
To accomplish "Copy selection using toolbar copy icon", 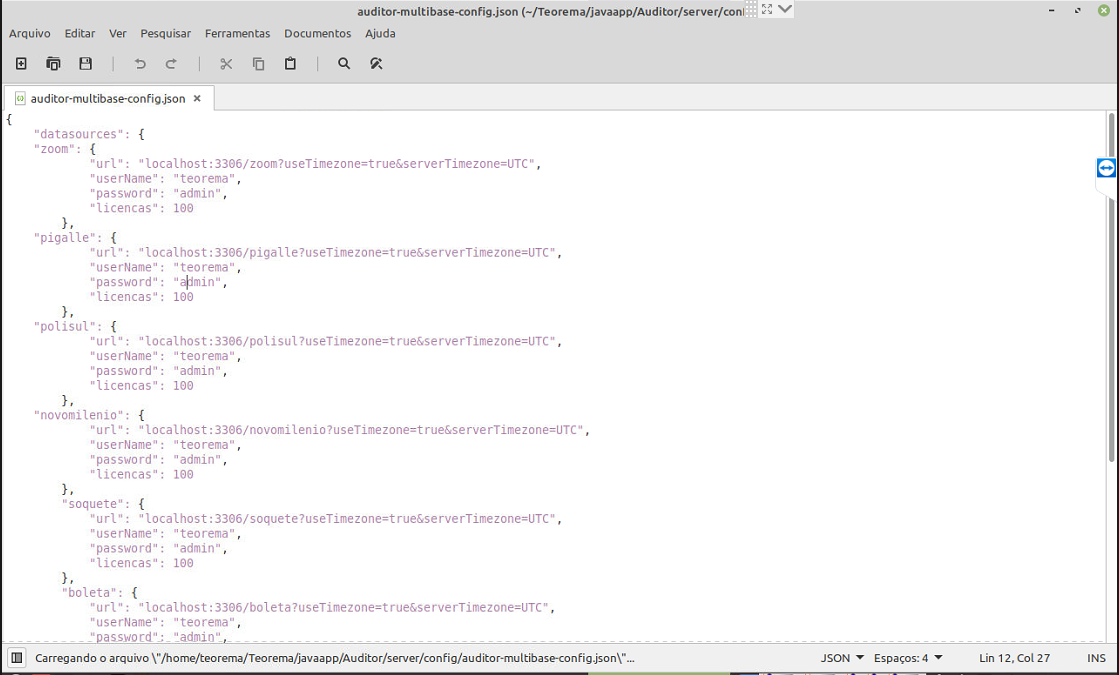I will 258,64.
